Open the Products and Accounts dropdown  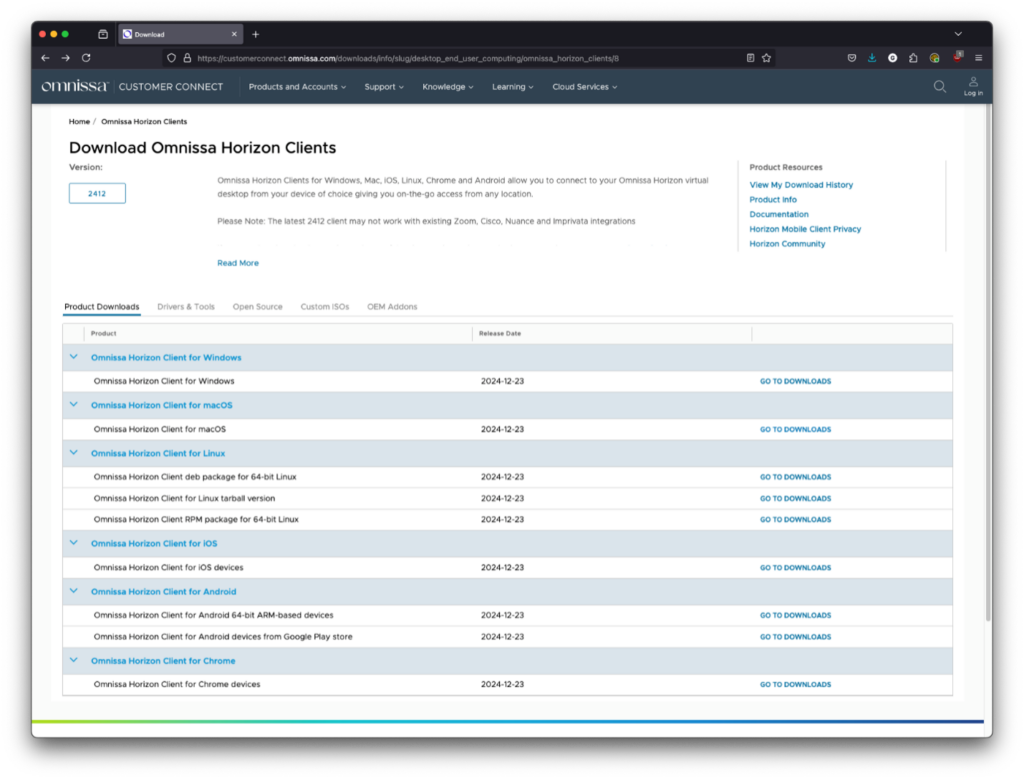point(297,87)
